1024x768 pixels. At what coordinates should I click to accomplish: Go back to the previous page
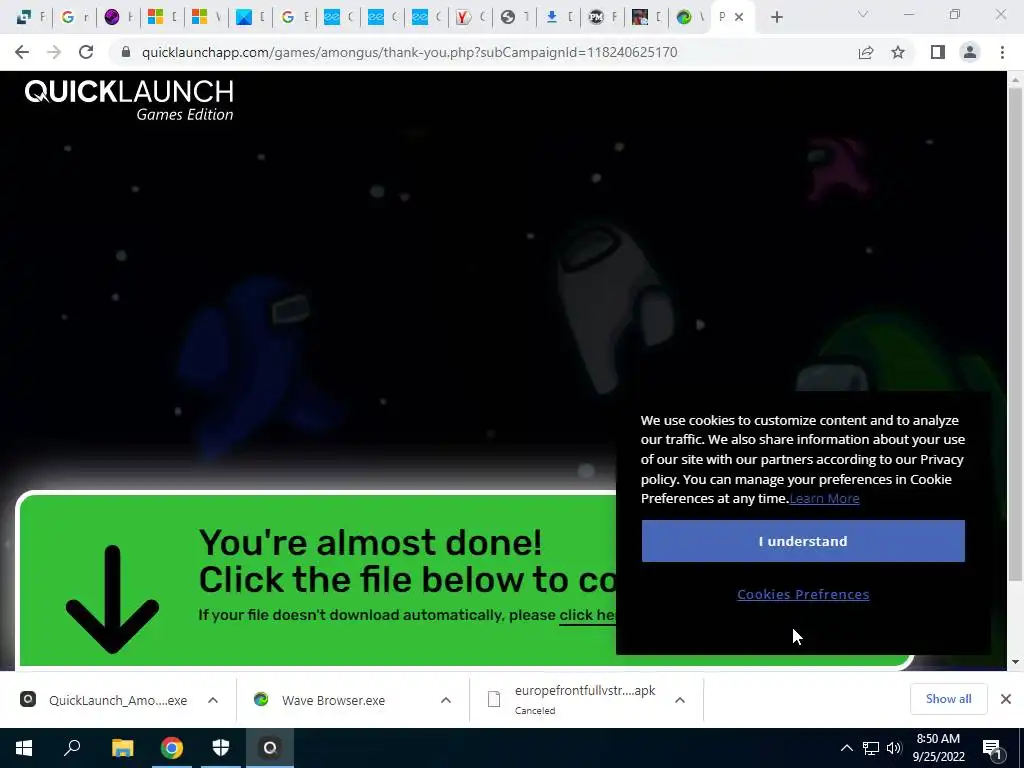coord(22,52)
